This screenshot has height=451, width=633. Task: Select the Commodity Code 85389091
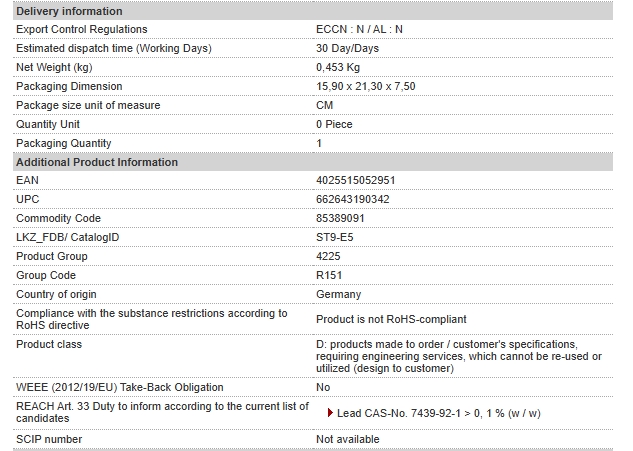coord(340,218)
